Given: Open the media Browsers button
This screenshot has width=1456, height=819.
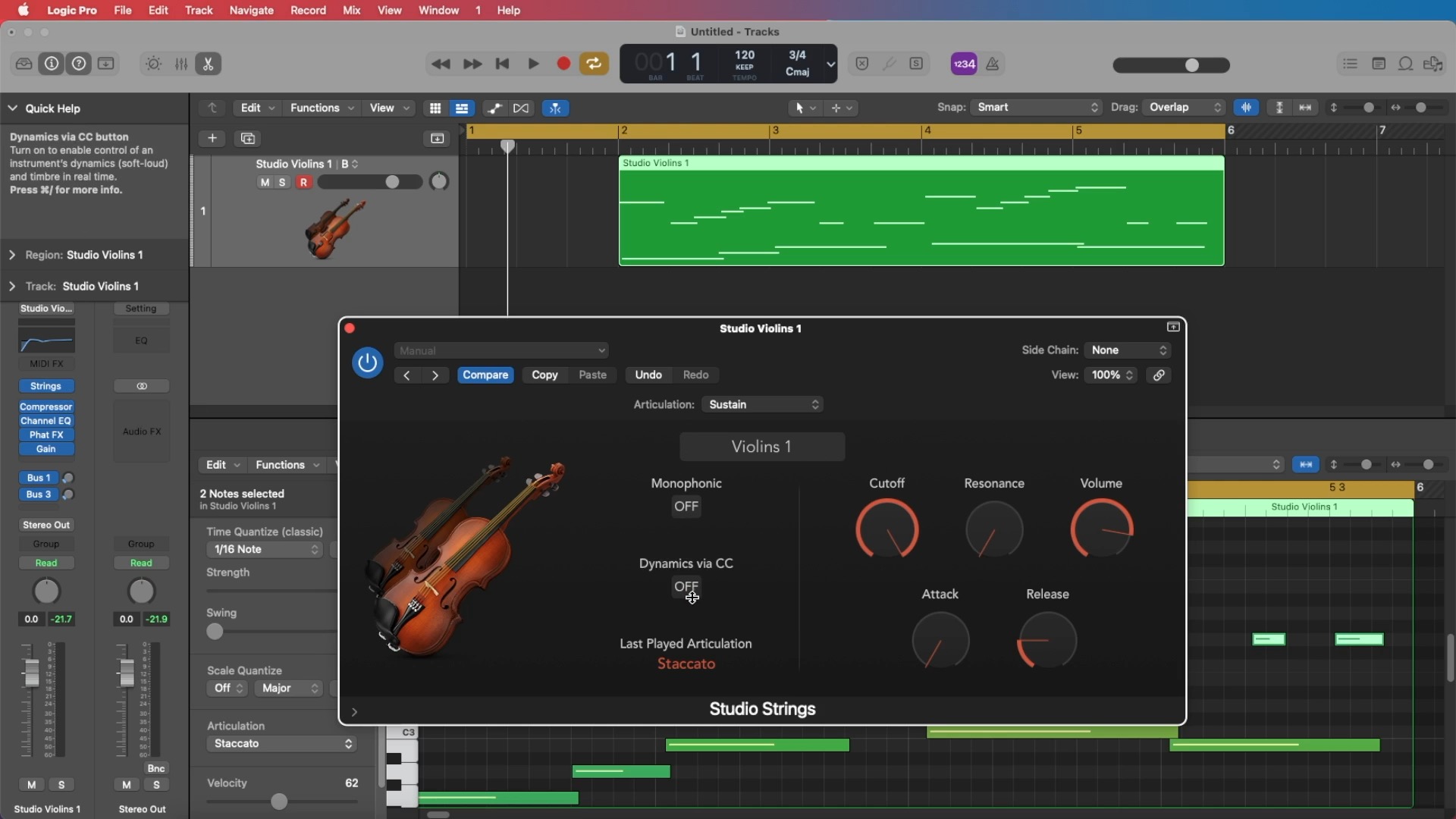Looking at the screenshot, I should [1433, 64].
